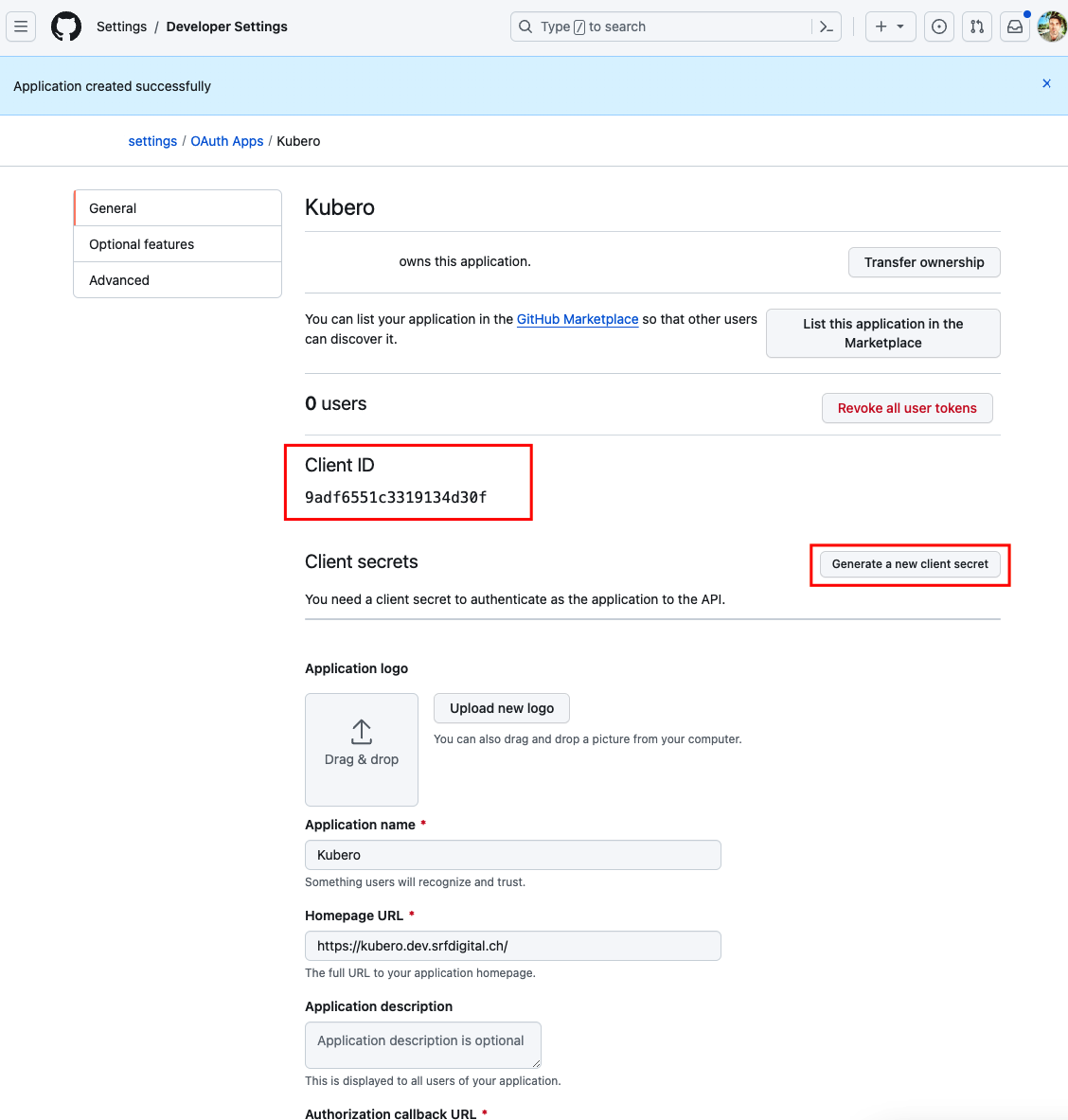Expand the create new plus dropdown
The image size is (1068, 1120).
(890, 27)
